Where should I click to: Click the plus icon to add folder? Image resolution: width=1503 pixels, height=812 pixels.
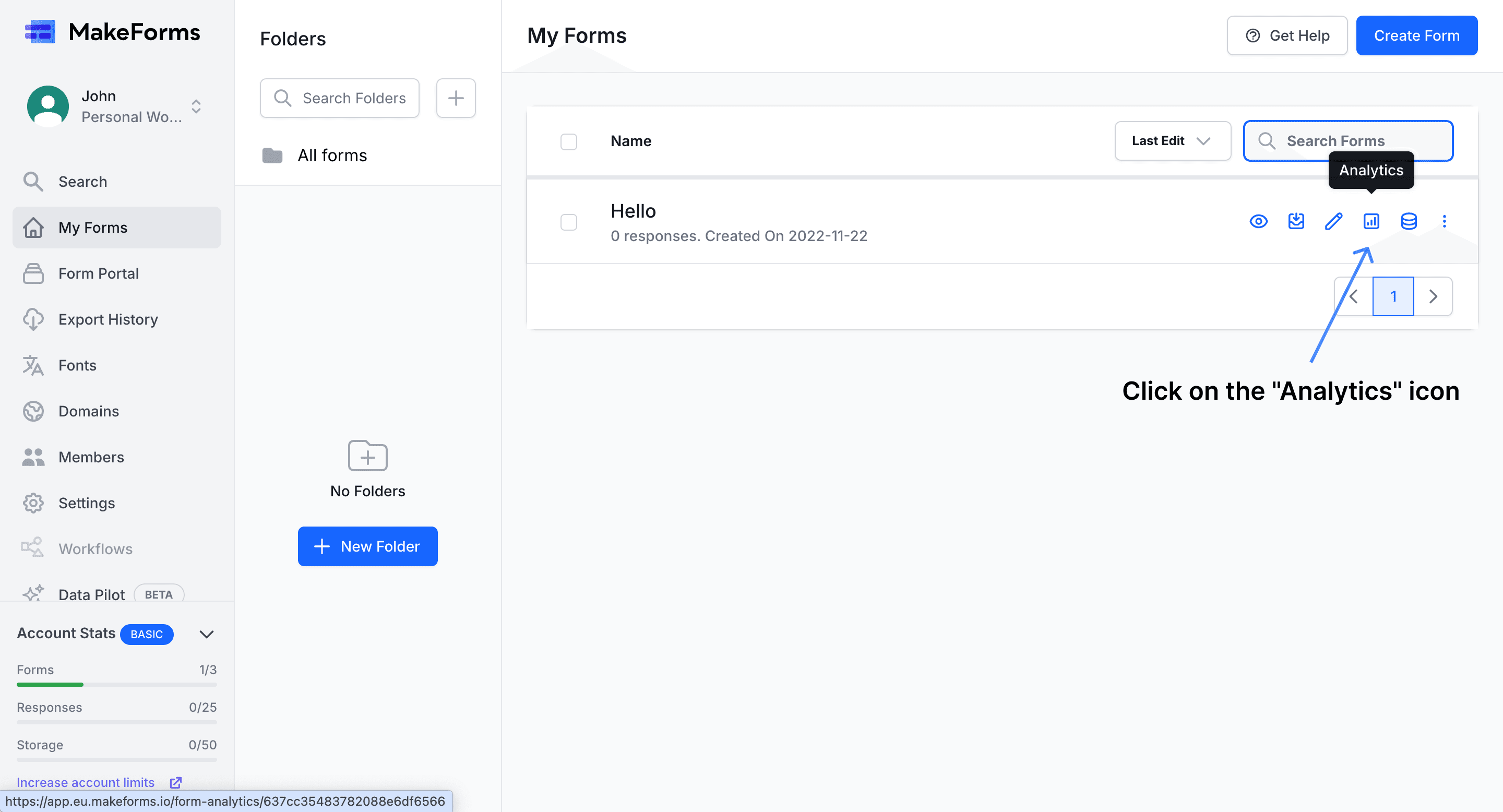(x=456, y=98)
